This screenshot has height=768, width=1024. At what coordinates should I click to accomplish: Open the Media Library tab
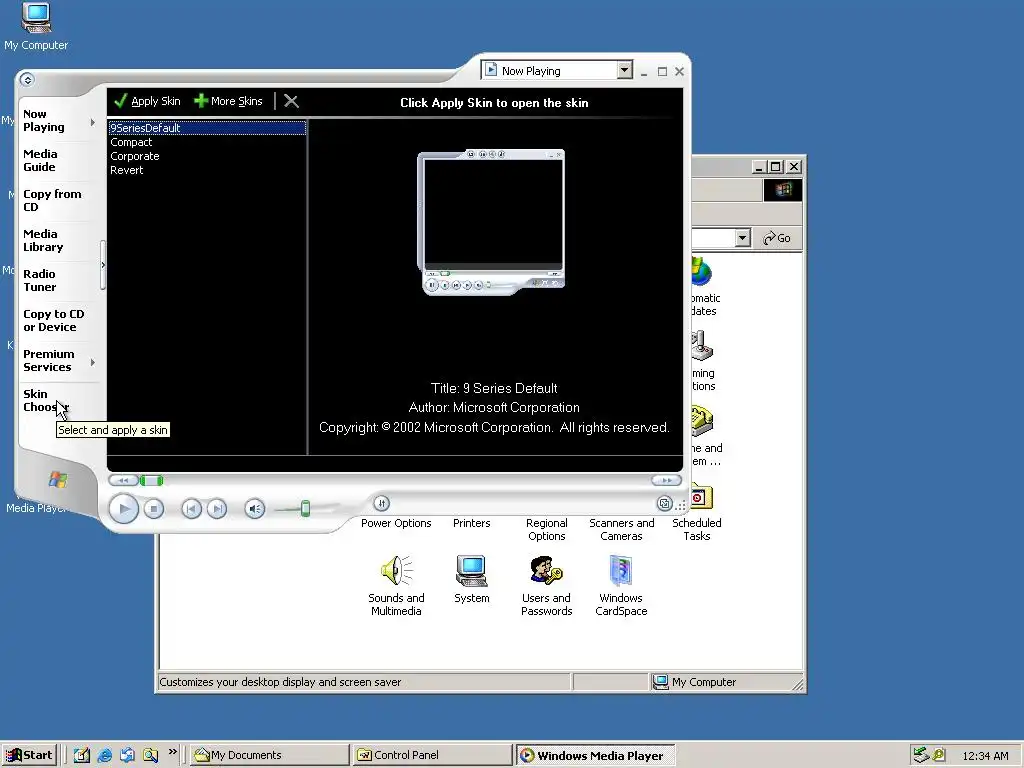(43, 240)
